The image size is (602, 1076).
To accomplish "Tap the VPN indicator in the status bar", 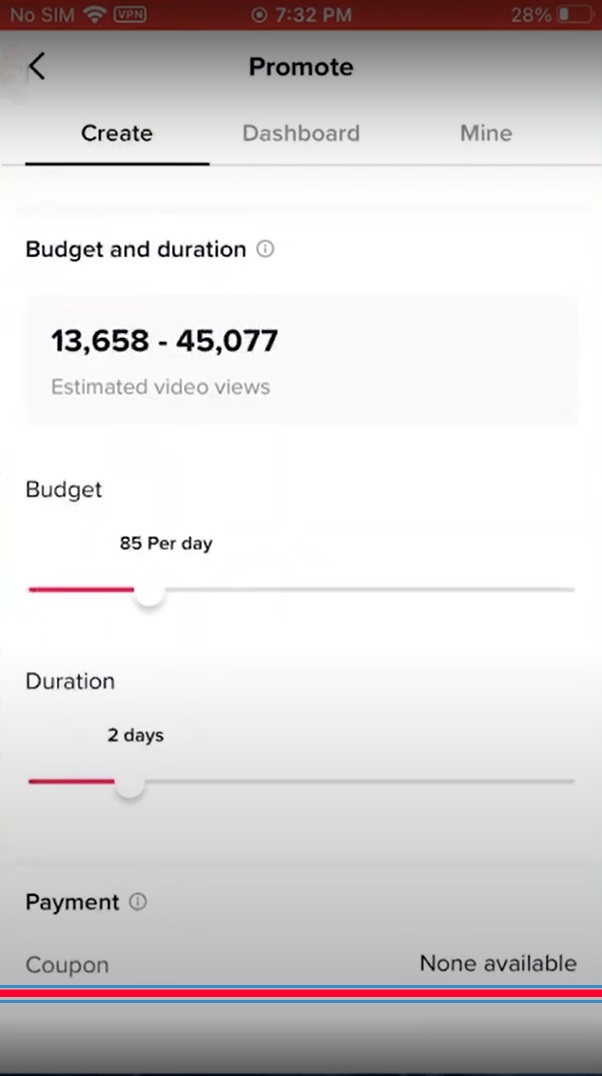I will tap(130, 15).
